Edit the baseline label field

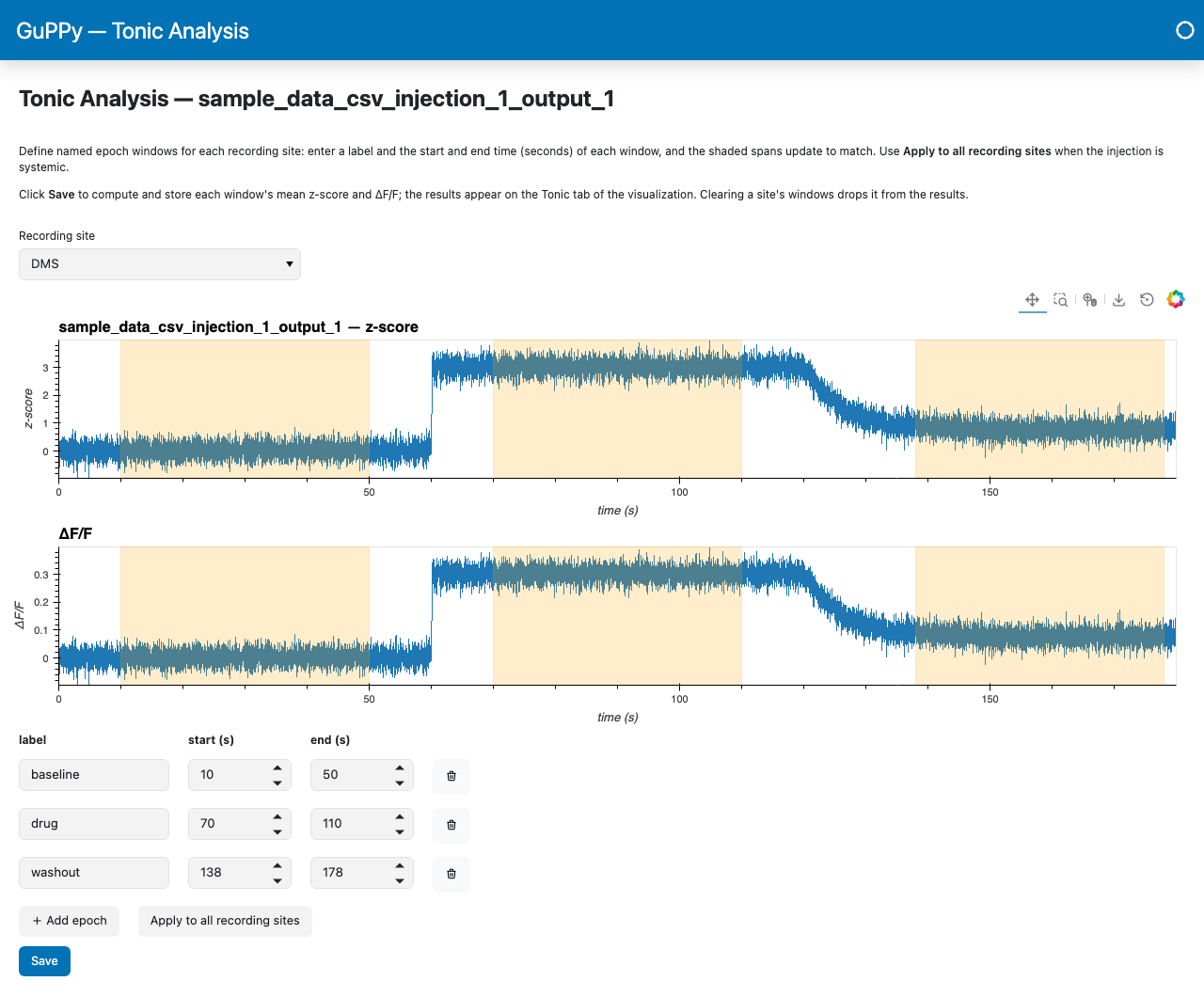pos(94,775)
